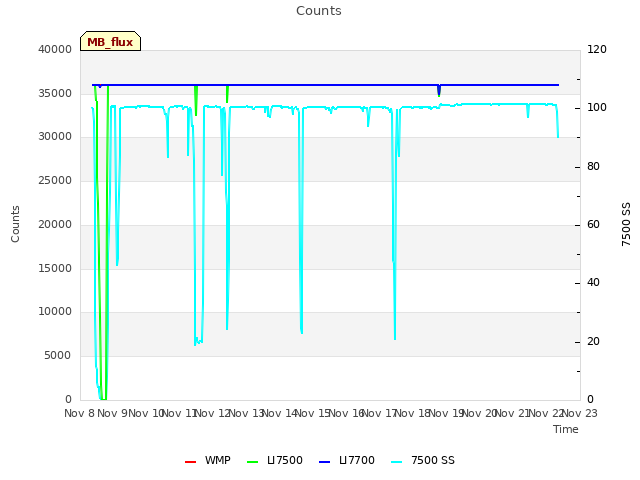Click the 10000 y-axis tick label
640x480 pixels.
click(55, 311)
